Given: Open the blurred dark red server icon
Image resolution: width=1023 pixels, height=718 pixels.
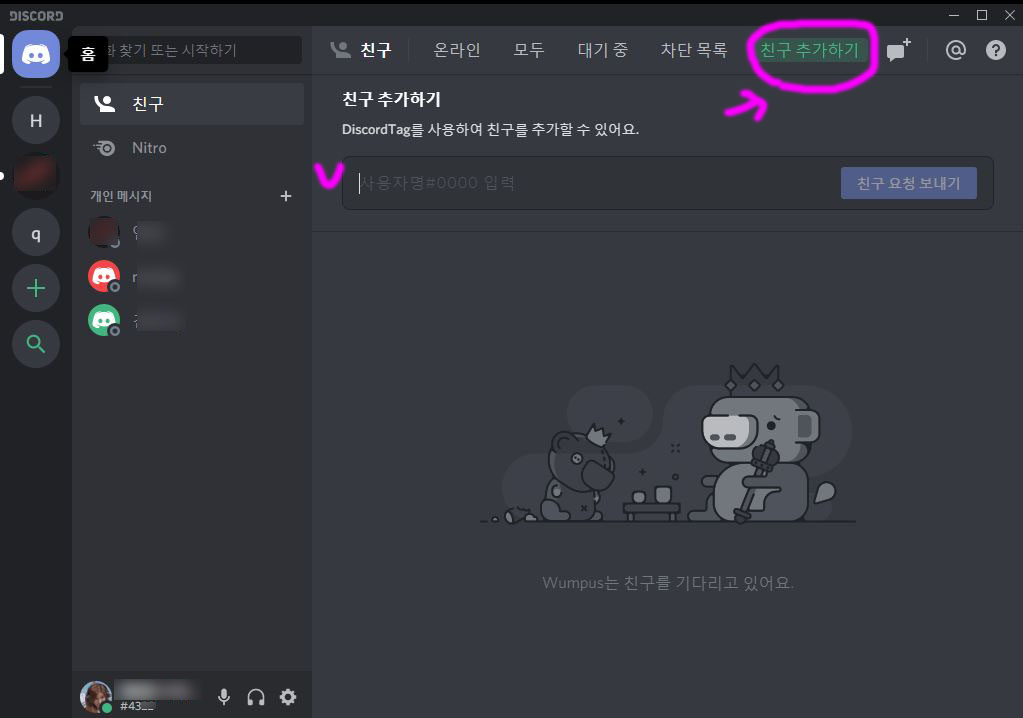Looking at the screenshot, I should click(36, 176).
